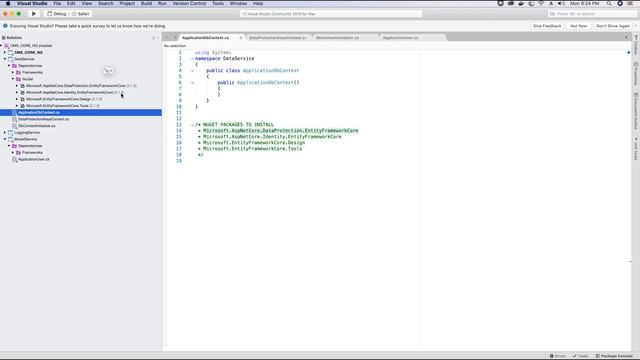Close the Solution pad
This screenshot has width=640, height=360.
[158, 38]
